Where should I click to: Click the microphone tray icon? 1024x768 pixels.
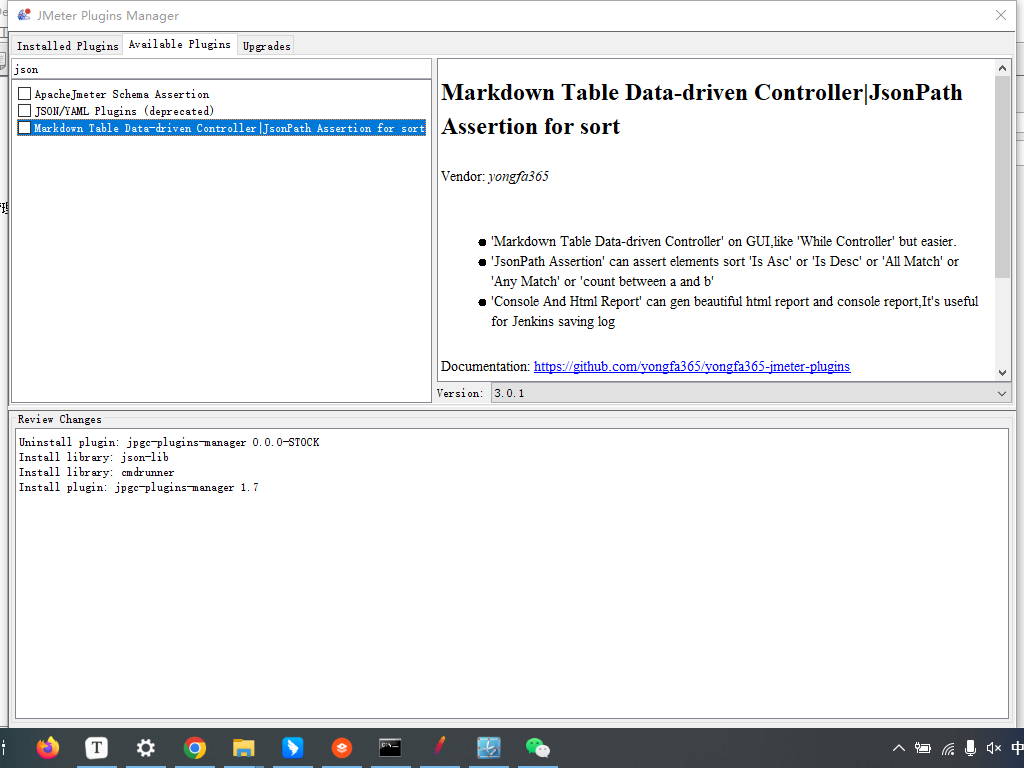point(970,748)
